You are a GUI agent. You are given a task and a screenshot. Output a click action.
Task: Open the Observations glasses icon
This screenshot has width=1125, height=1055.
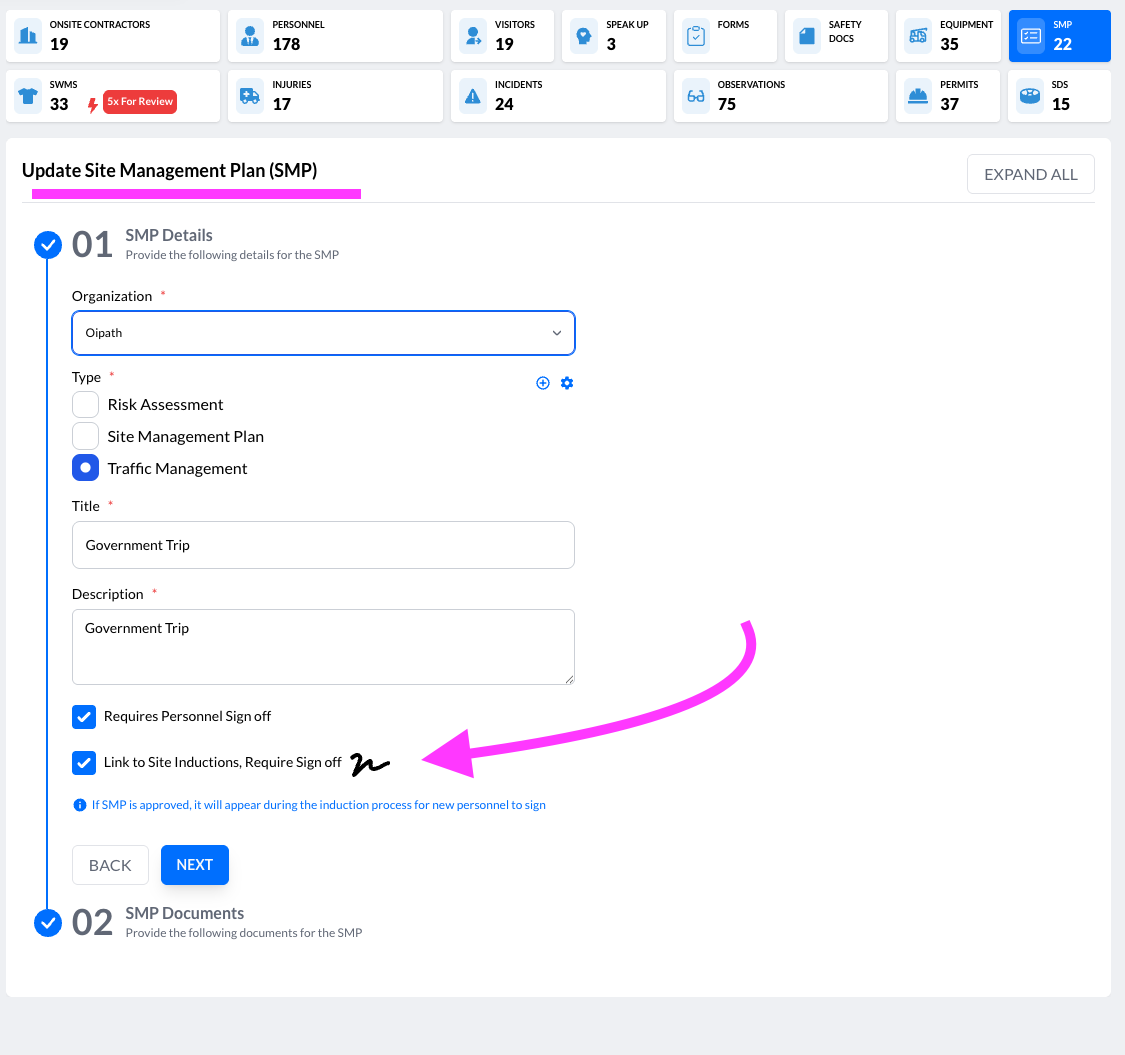click(695, 96)
